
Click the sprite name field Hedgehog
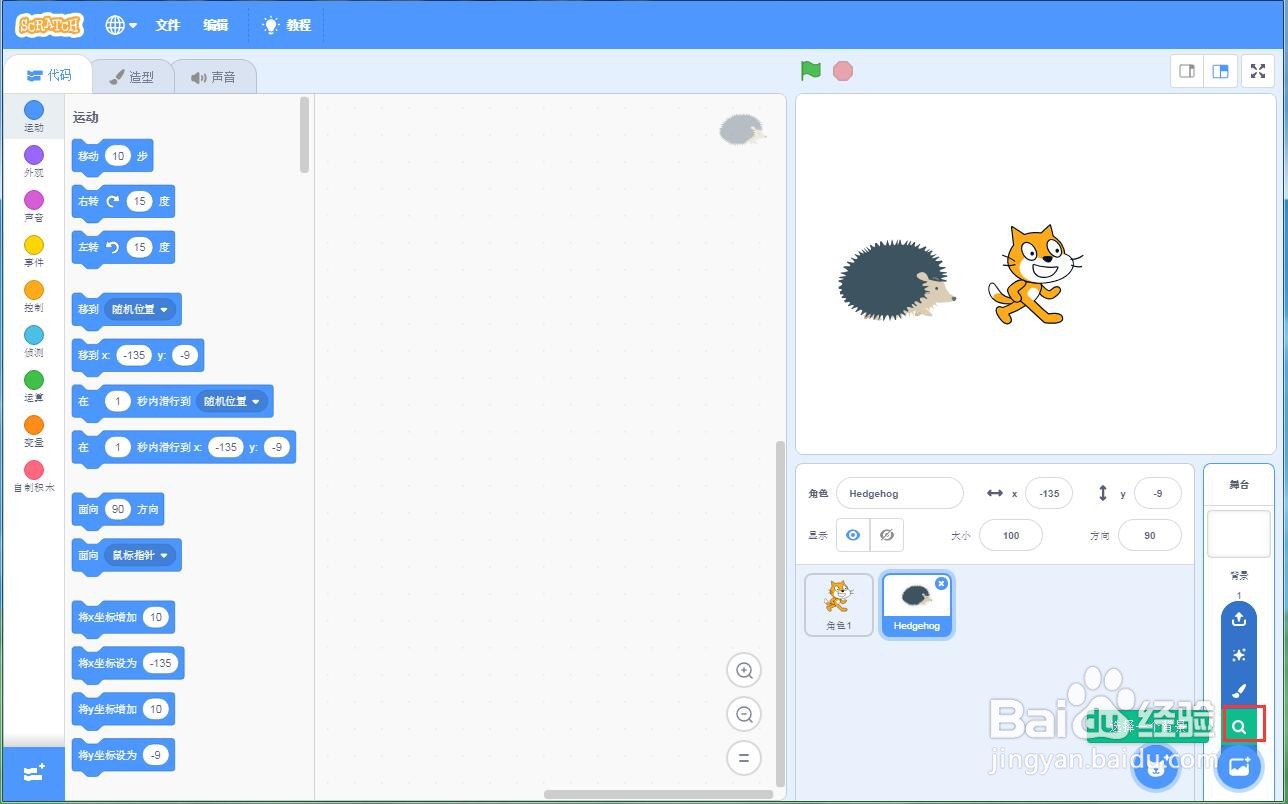point(900,494)
